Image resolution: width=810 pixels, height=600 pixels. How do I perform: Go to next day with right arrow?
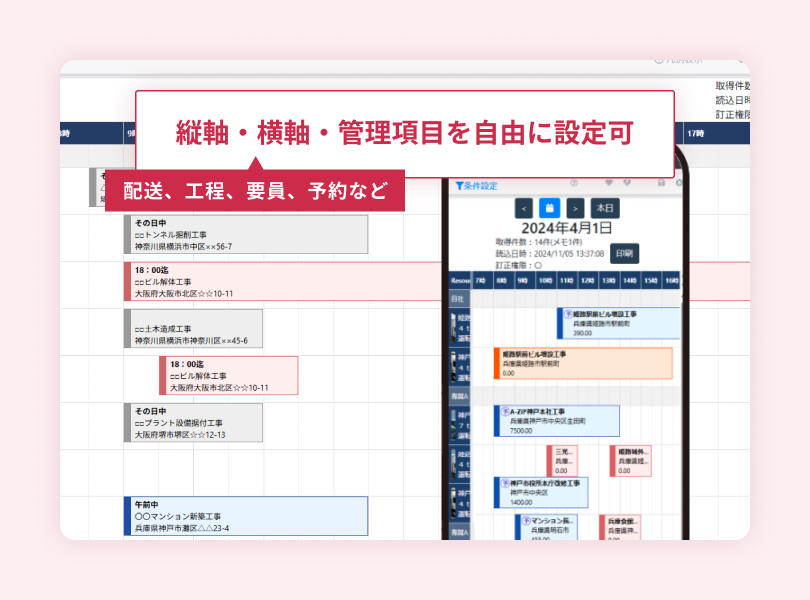click(x=574, y=208)
